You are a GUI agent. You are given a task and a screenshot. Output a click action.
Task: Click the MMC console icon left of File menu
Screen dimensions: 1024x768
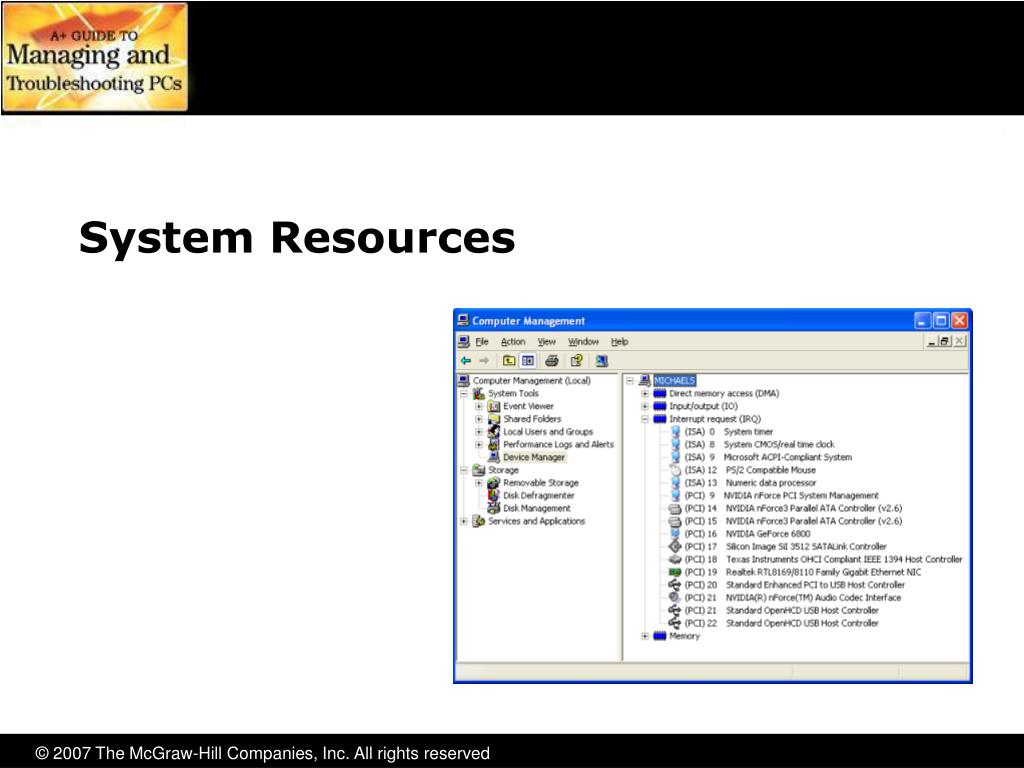click(x=464, y=342)
